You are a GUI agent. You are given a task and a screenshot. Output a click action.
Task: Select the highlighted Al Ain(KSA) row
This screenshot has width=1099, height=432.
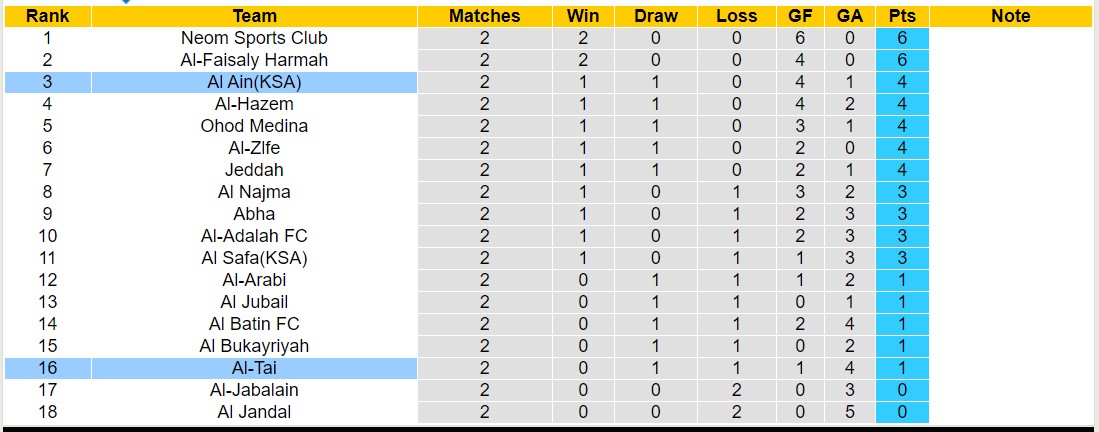pyautogui.click(x=254, y=82)
